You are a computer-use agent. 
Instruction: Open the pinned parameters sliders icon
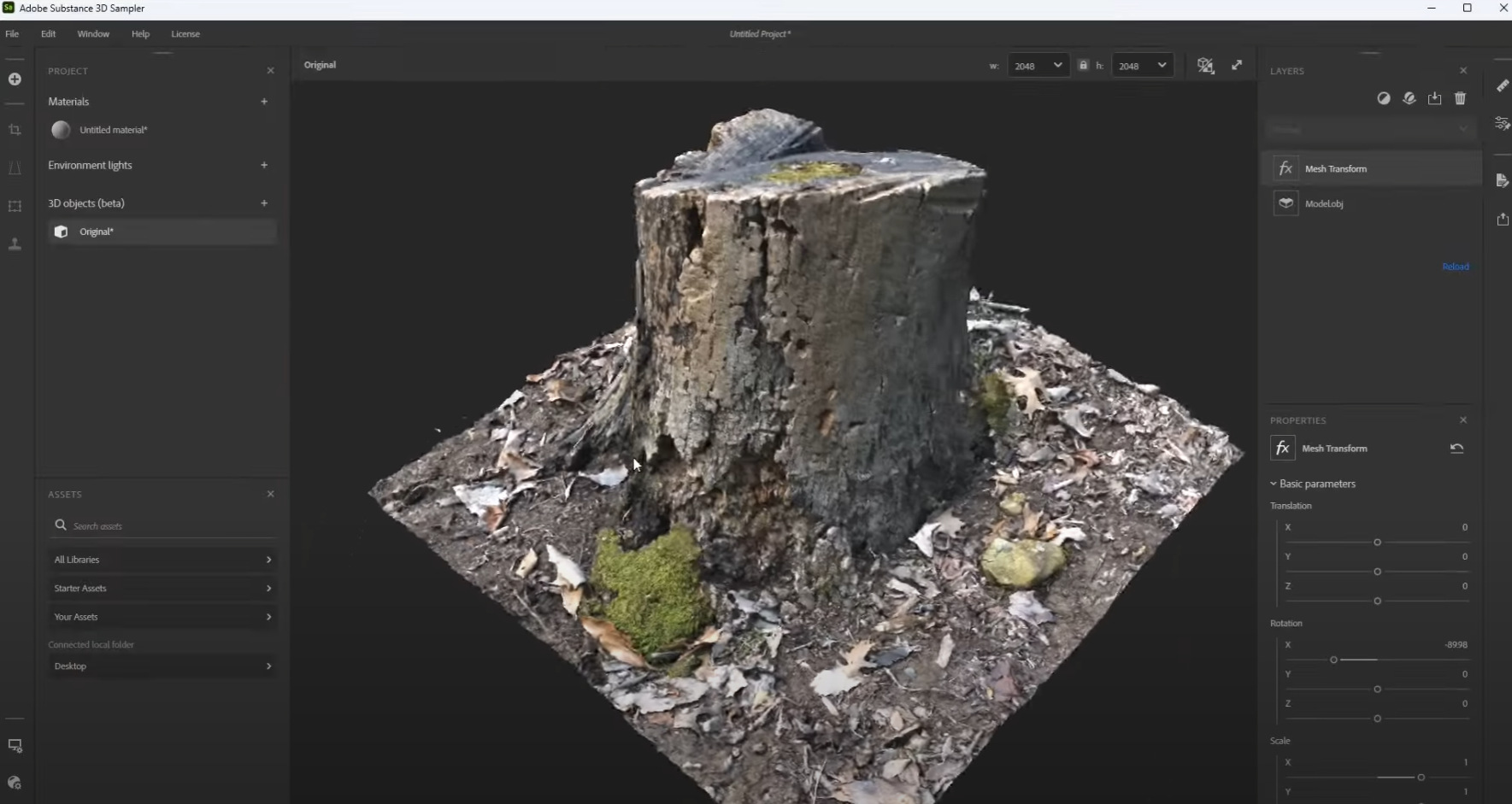[1502, 124]
